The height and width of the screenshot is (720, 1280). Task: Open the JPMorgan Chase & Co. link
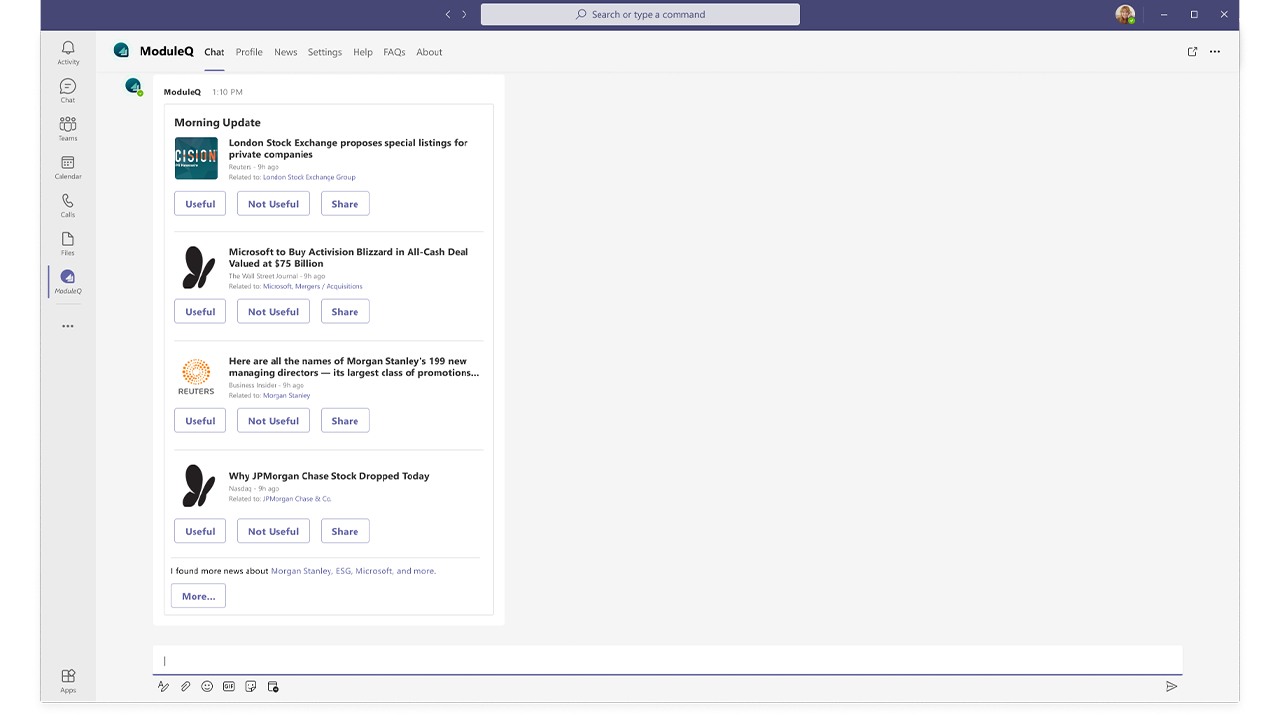(x=297, y=498)
